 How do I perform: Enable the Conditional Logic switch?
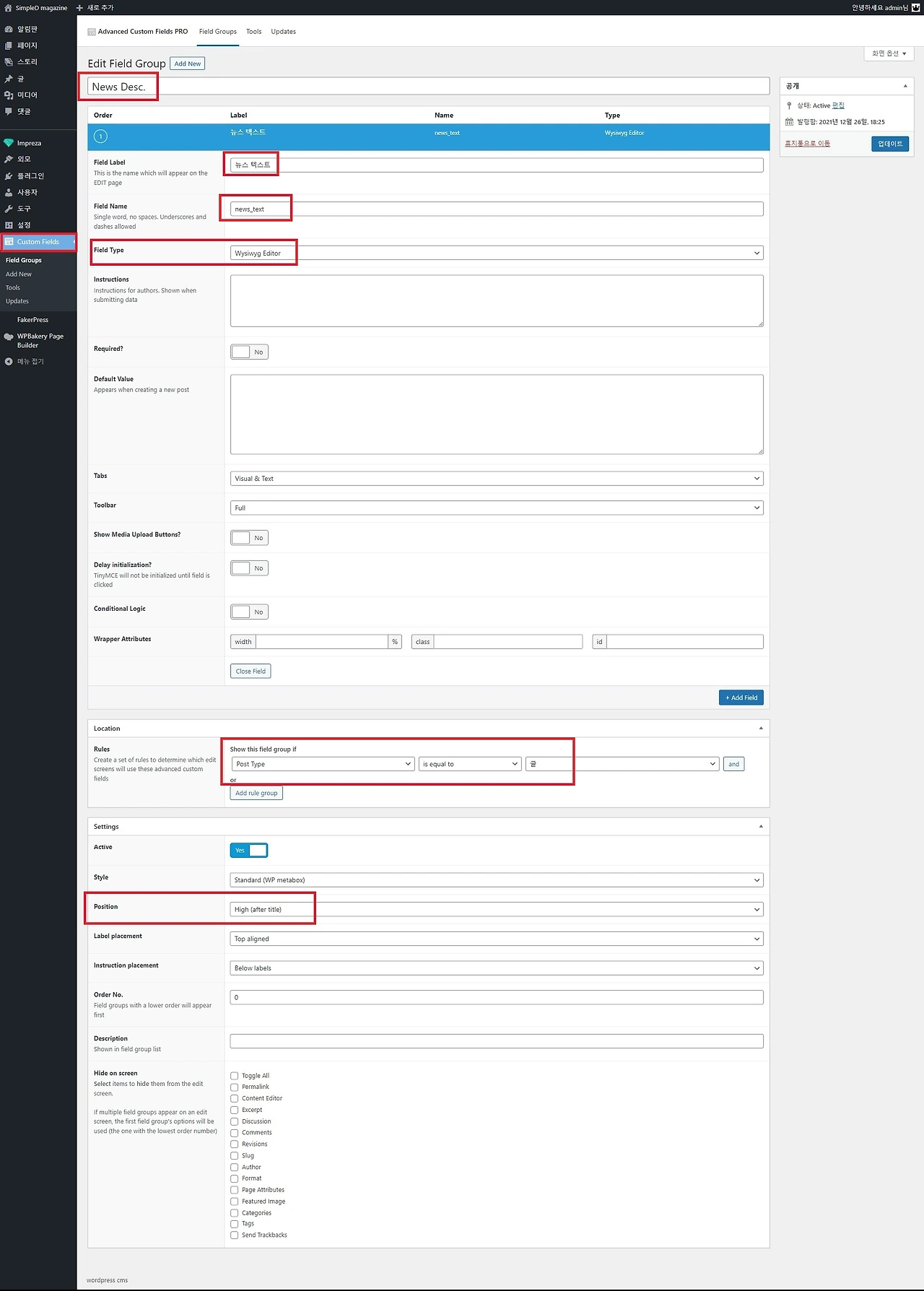pyautogui.click(x=250, y=612)
